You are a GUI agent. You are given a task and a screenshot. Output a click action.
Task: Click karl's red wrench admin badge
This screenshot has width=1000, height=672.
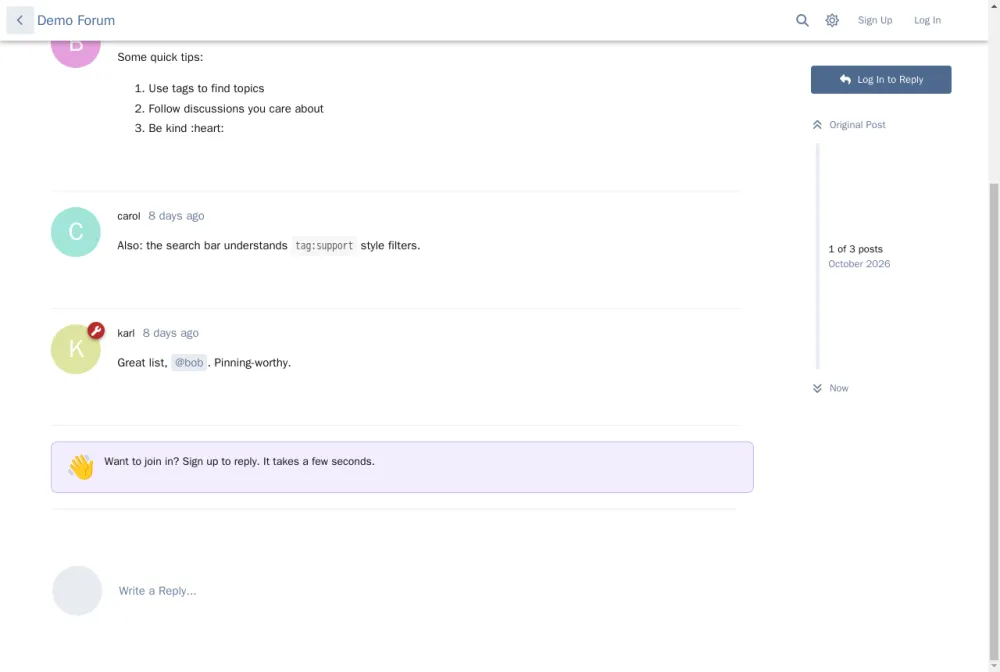[96, 331]
